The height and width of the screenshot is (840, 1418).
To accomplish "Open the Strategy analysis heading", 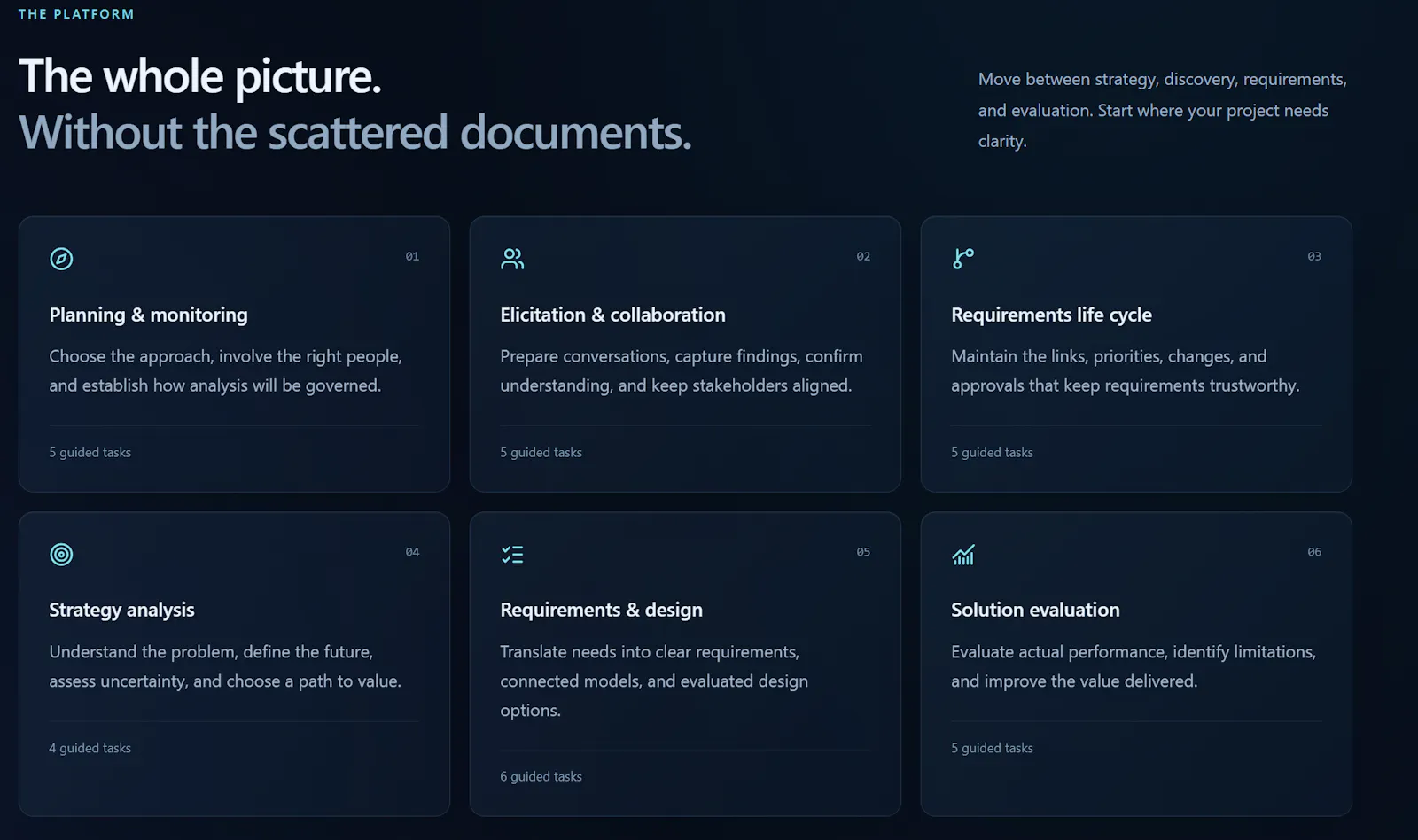I will point(121,610).
